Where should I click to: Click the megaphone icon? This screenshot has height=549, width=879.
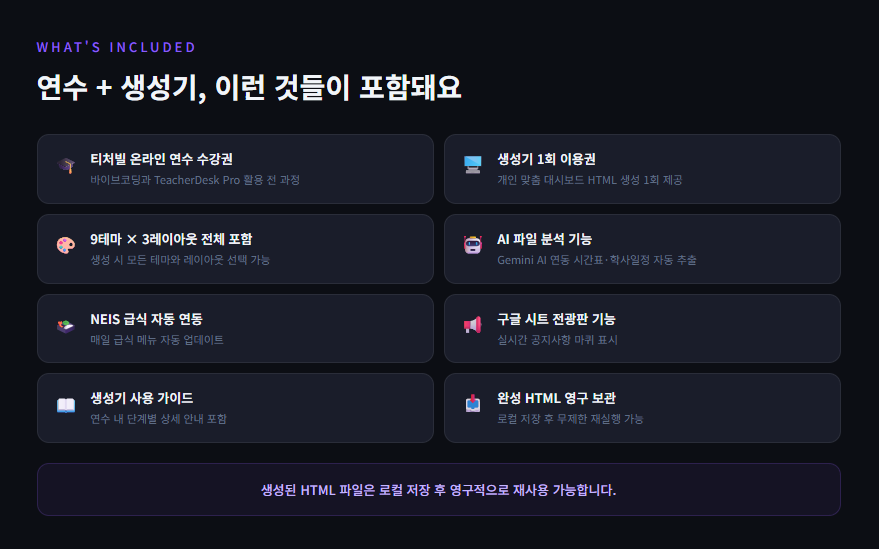coord(473,326)
